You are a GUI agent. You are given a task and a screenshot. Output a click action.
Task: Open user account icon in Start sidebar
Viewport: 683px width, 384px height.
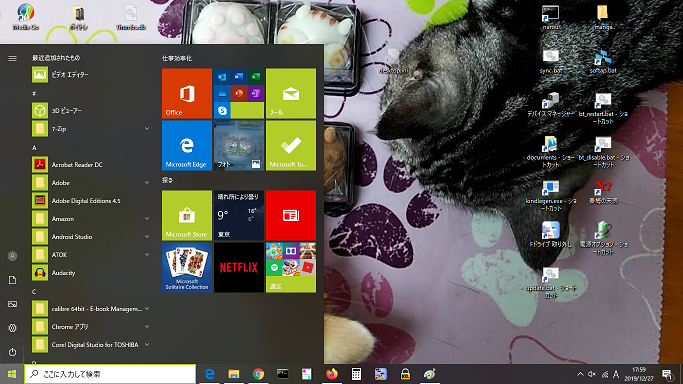point(12,256)
